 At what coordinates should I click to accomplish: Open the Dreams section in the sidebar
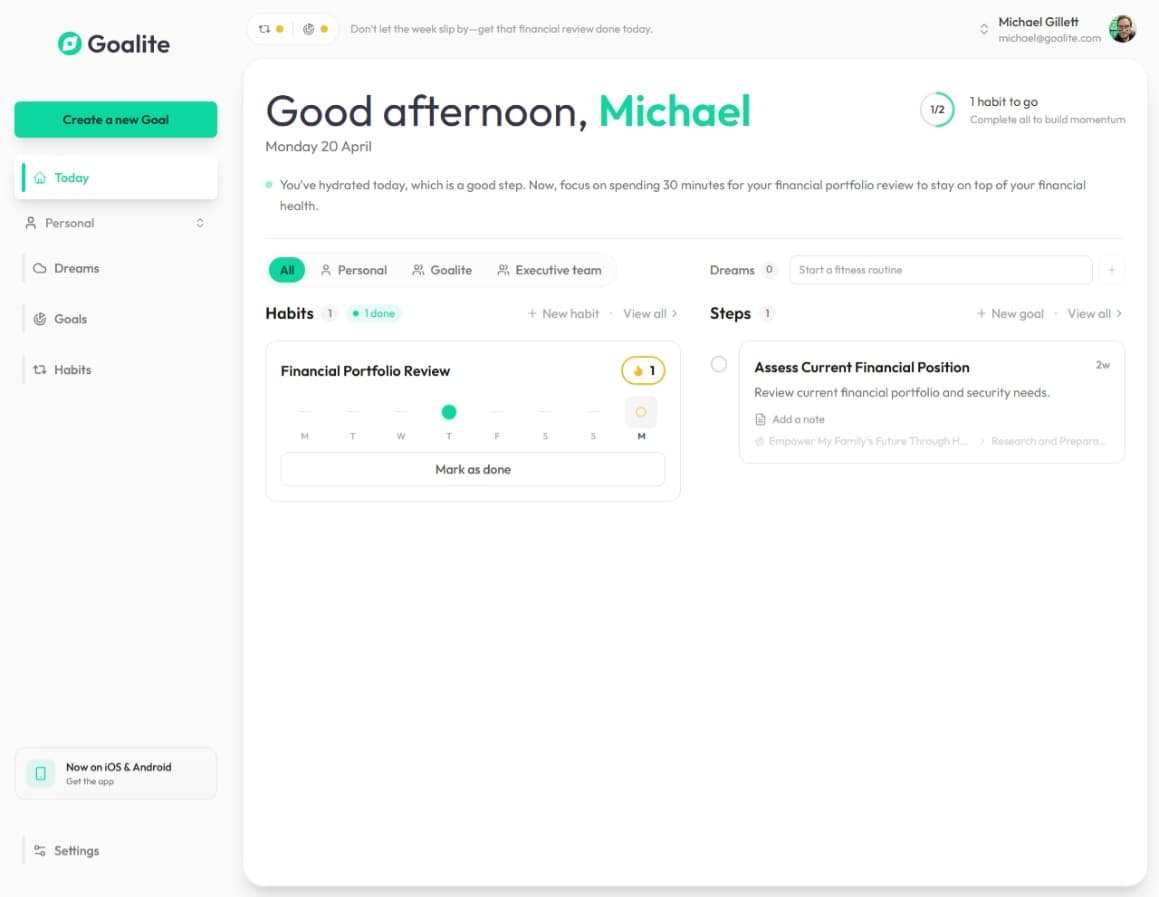point(76,268)
